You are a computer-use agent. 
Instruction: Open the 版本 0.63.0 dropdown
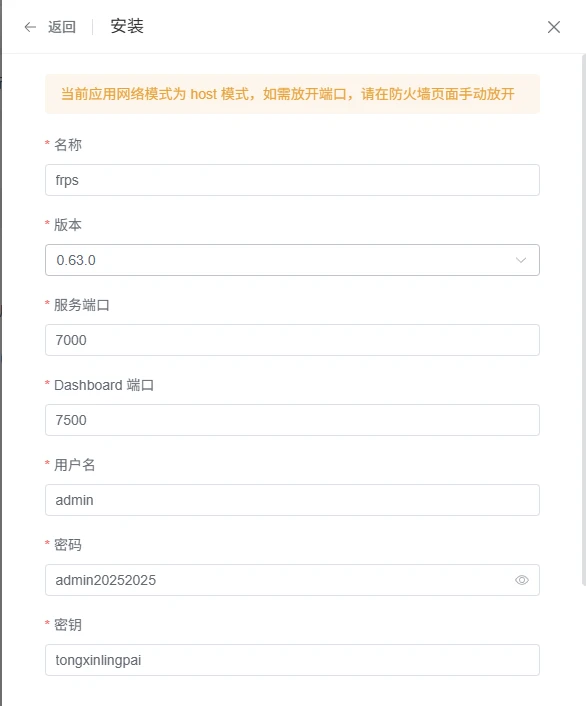tap(292, 260)
